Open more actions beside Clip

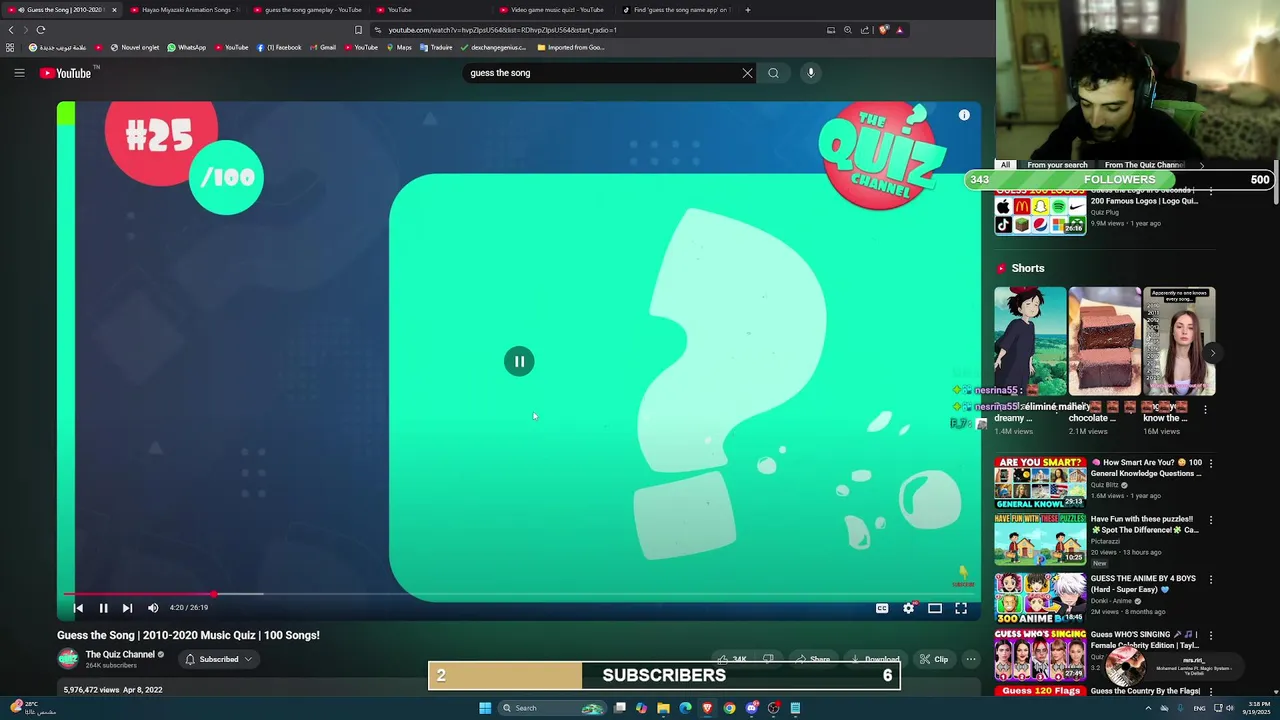(x=971, y=660)
